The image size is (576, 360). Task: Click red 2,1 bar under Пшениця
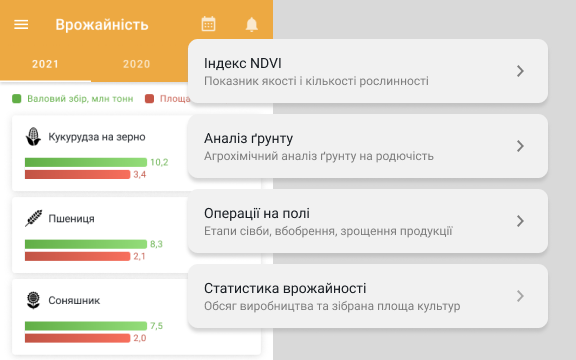(78, 256)
